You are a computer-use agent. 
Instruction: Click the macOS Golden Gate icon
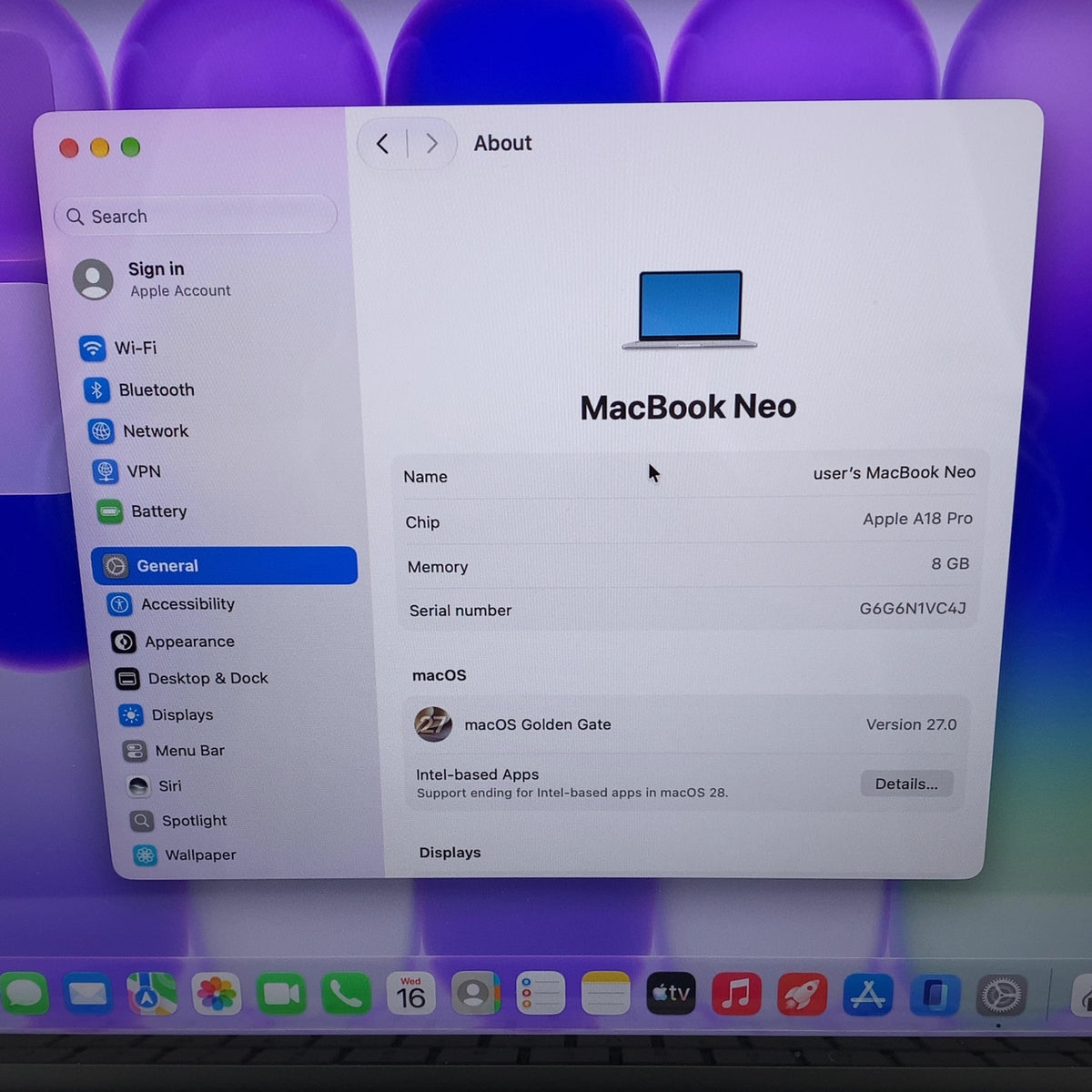433,724
